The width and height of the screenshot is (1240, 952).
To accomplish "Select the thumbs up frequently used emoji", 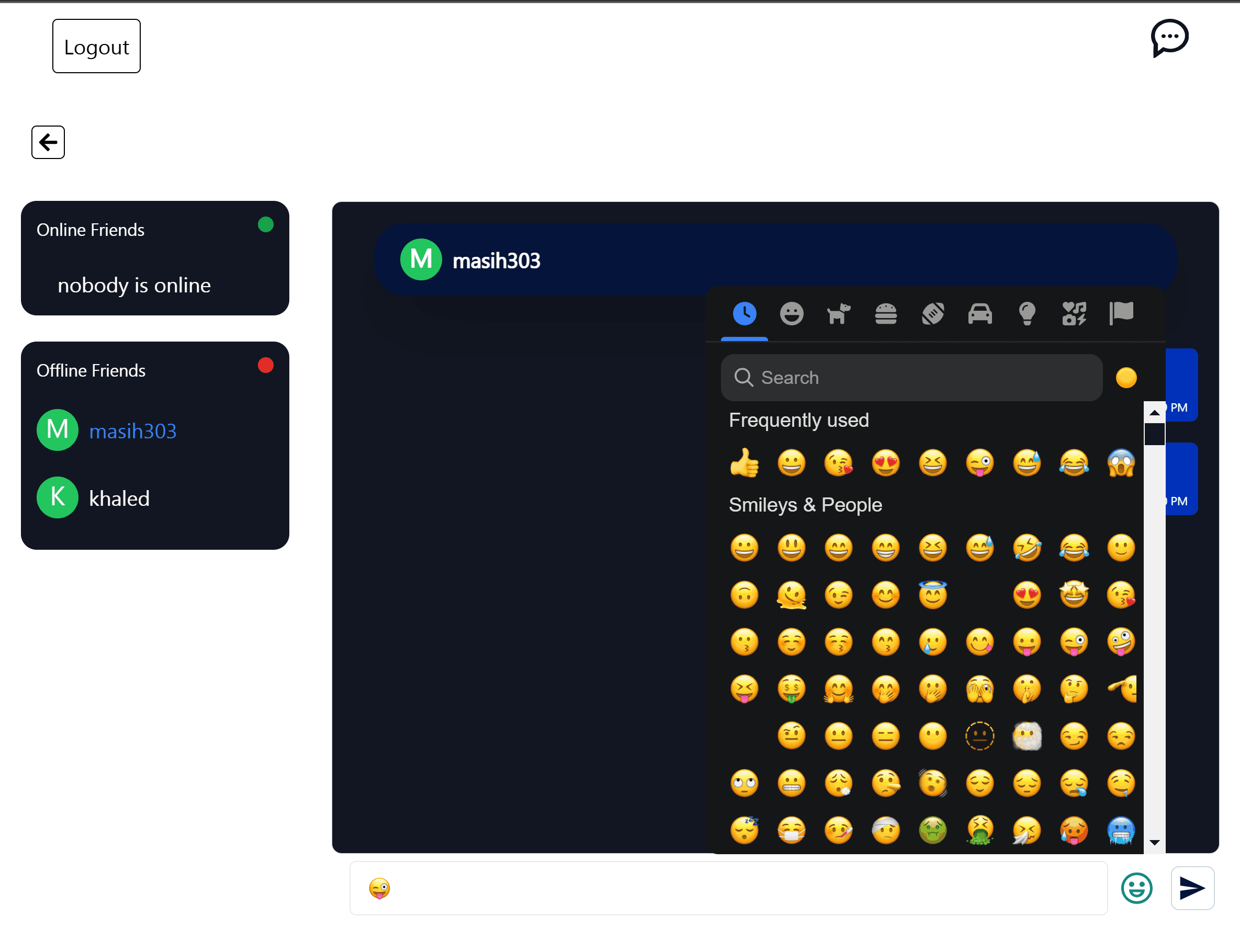I will [745, 461].
